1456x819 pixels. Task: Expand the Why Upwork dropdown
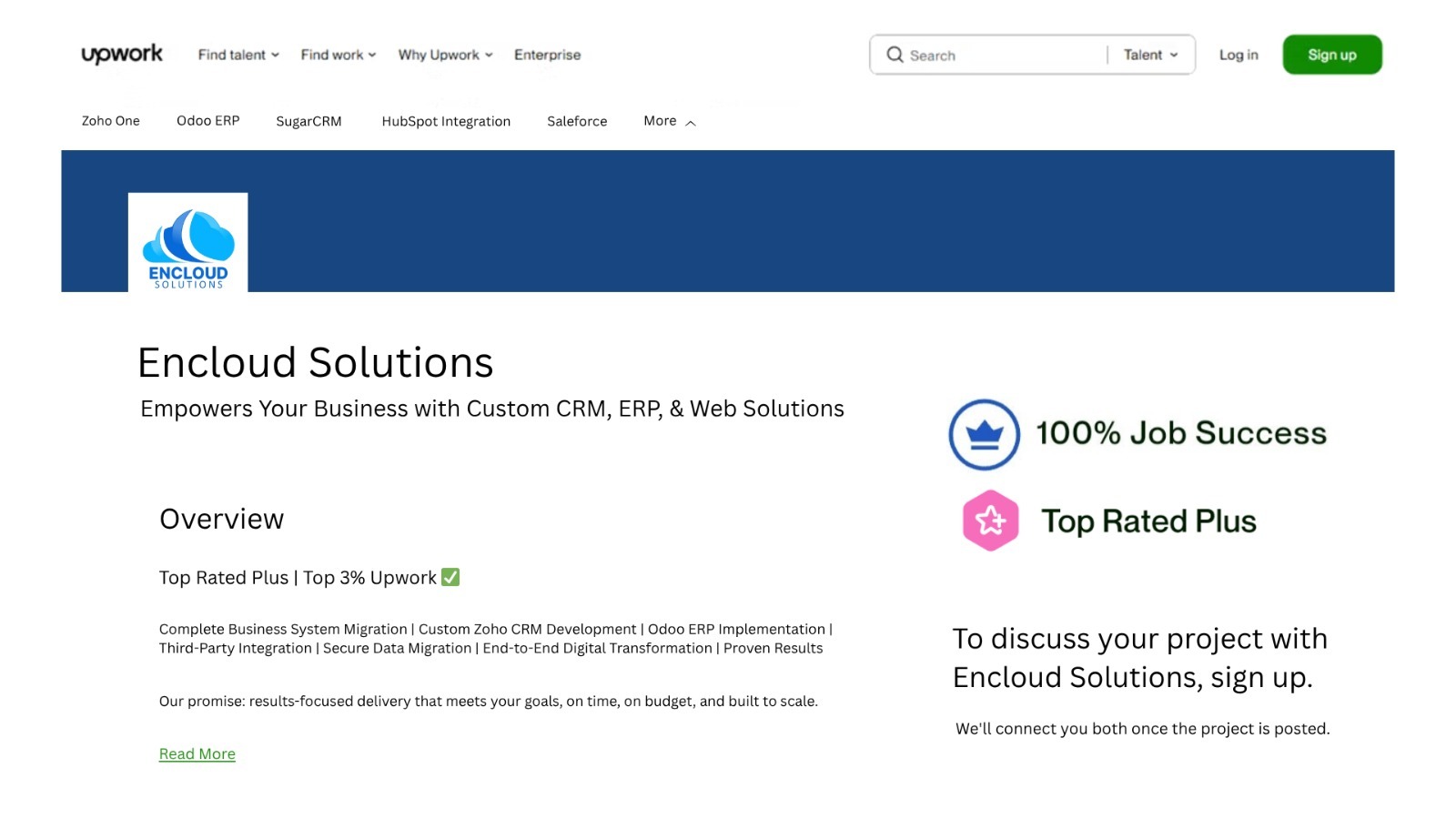445,55
